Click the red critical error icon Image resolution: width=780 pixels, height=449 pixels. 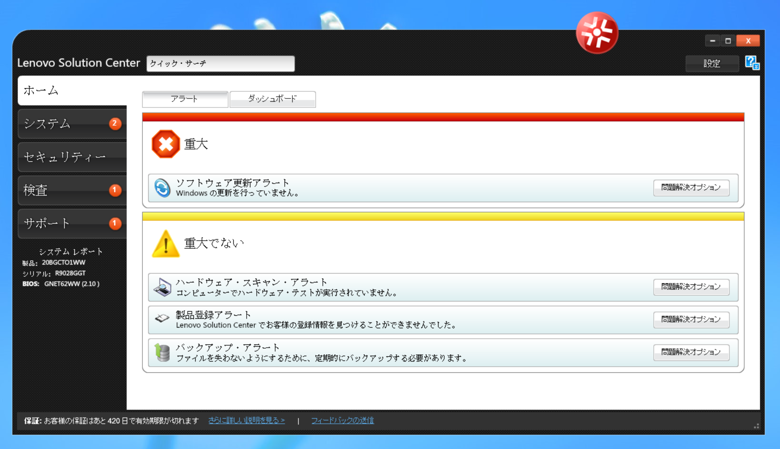(166, 144)
